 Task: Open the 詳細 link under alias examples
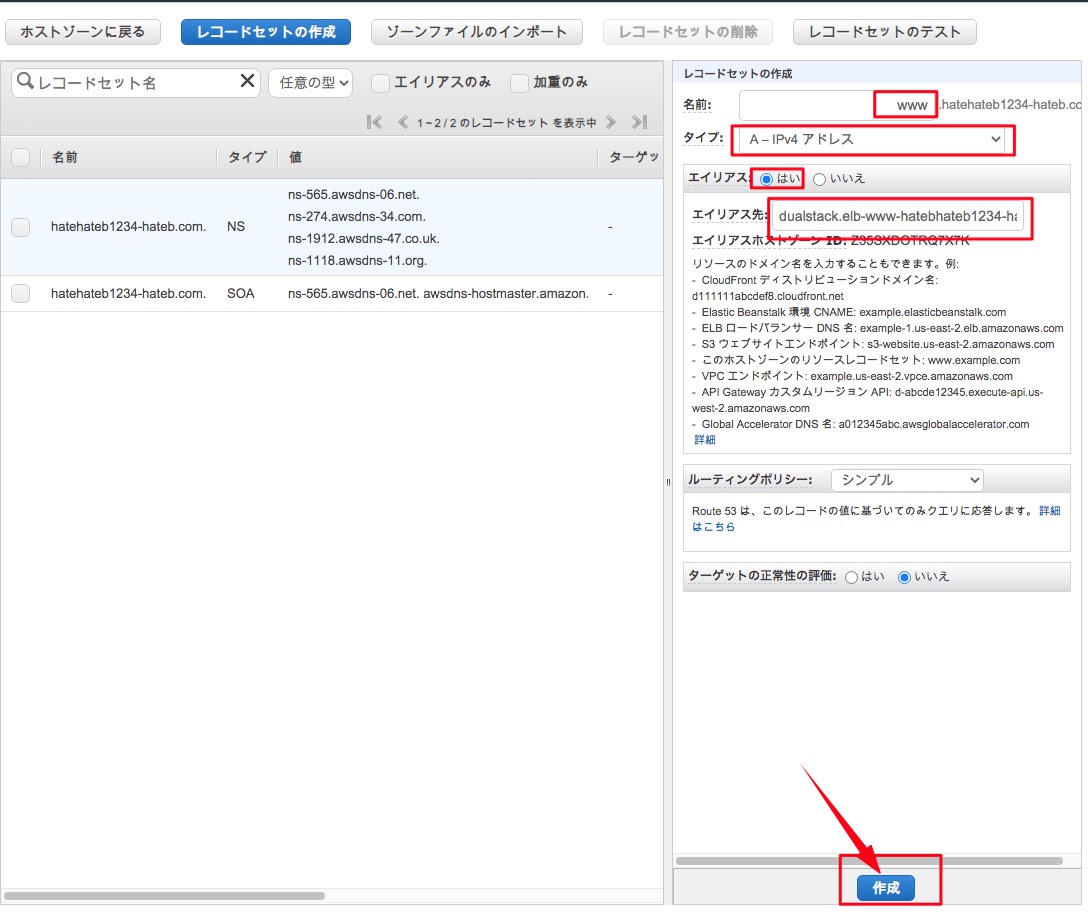pyautogui.click(x=704, y=440)
